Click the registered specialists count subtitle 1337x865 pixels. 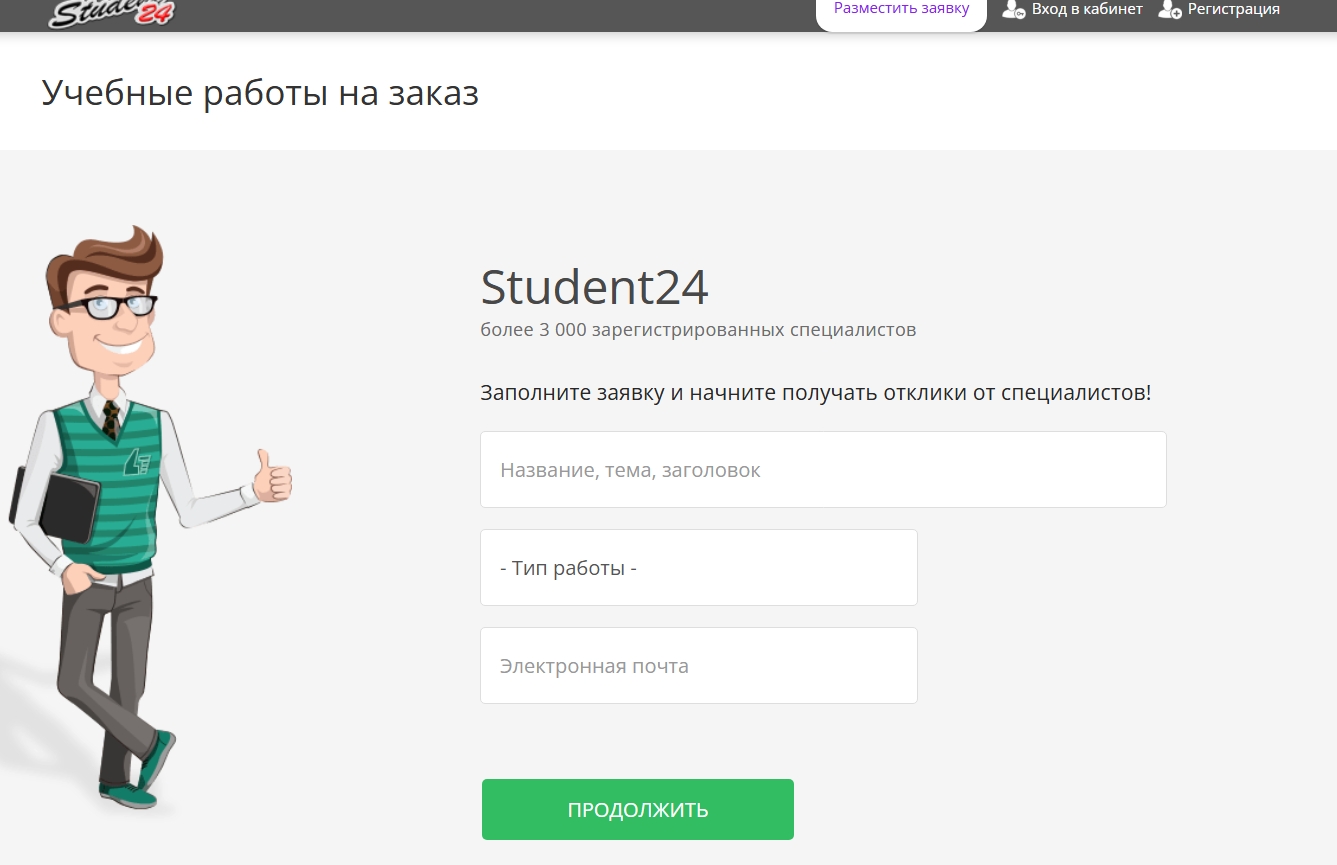coord(698,330)
